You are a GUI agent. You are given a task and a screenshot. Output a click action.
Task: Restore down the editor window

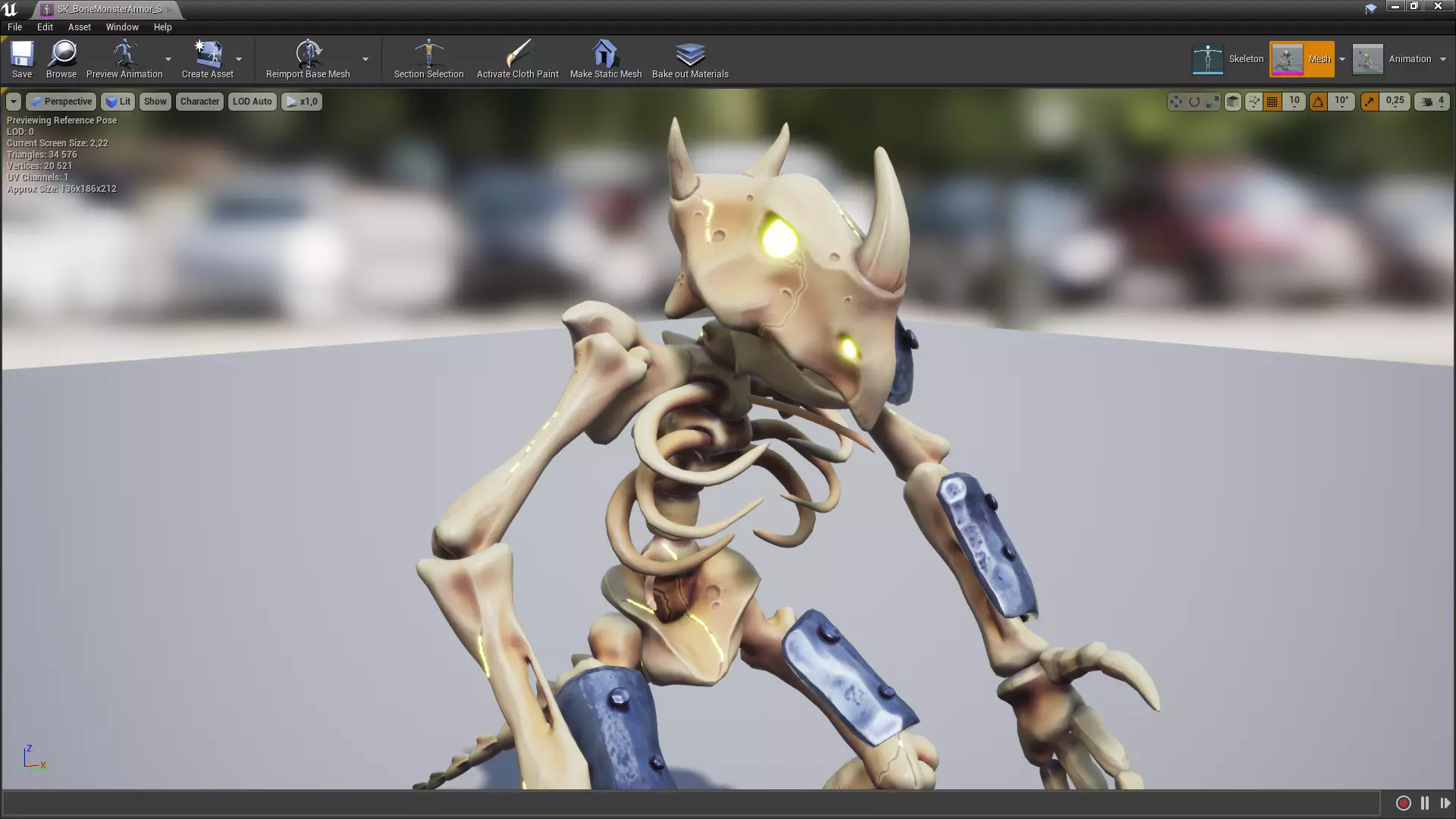click(x=1414, y=7)
